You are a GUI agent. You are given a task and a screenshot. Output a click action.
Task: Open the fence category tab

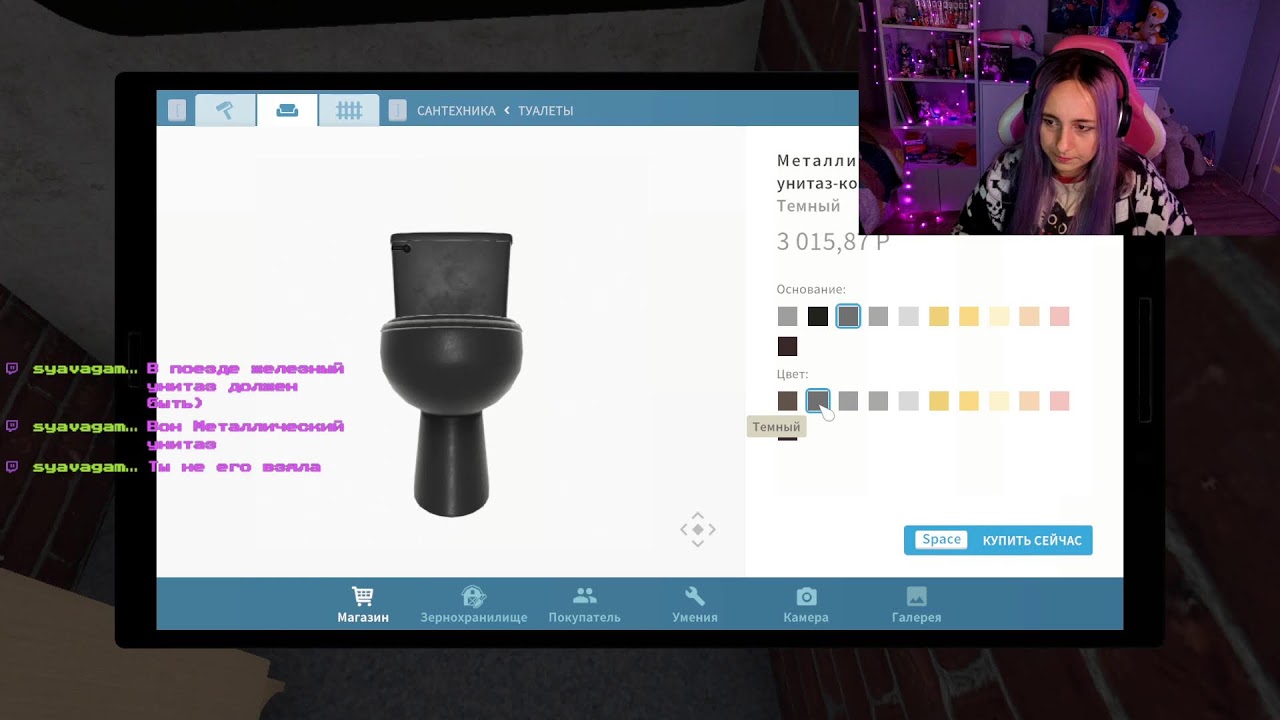349,110
